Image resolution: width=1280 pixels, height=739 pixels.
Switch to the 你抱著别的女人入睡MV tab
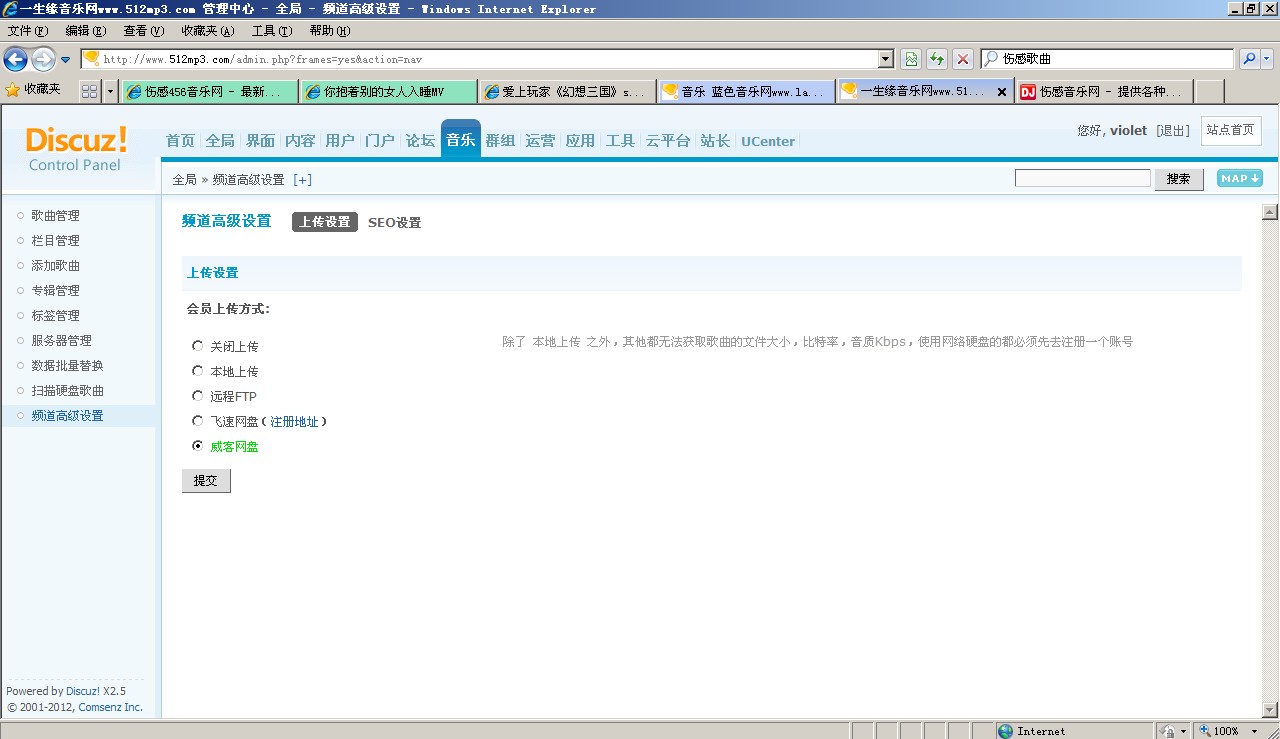[x=388, y=91]
